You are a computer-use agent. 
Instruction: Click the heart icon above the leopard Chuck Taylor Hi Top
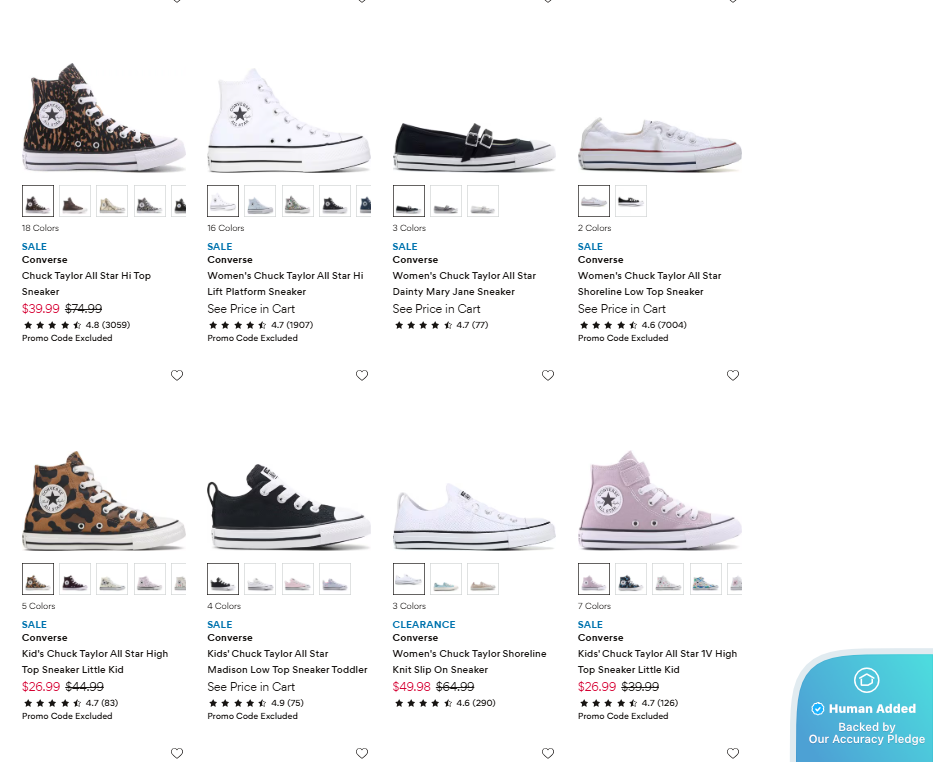tap(177, 3)
